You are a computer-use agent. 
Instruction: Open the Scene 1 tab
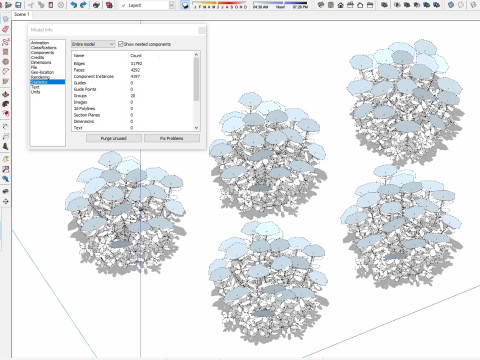[22, 14]
